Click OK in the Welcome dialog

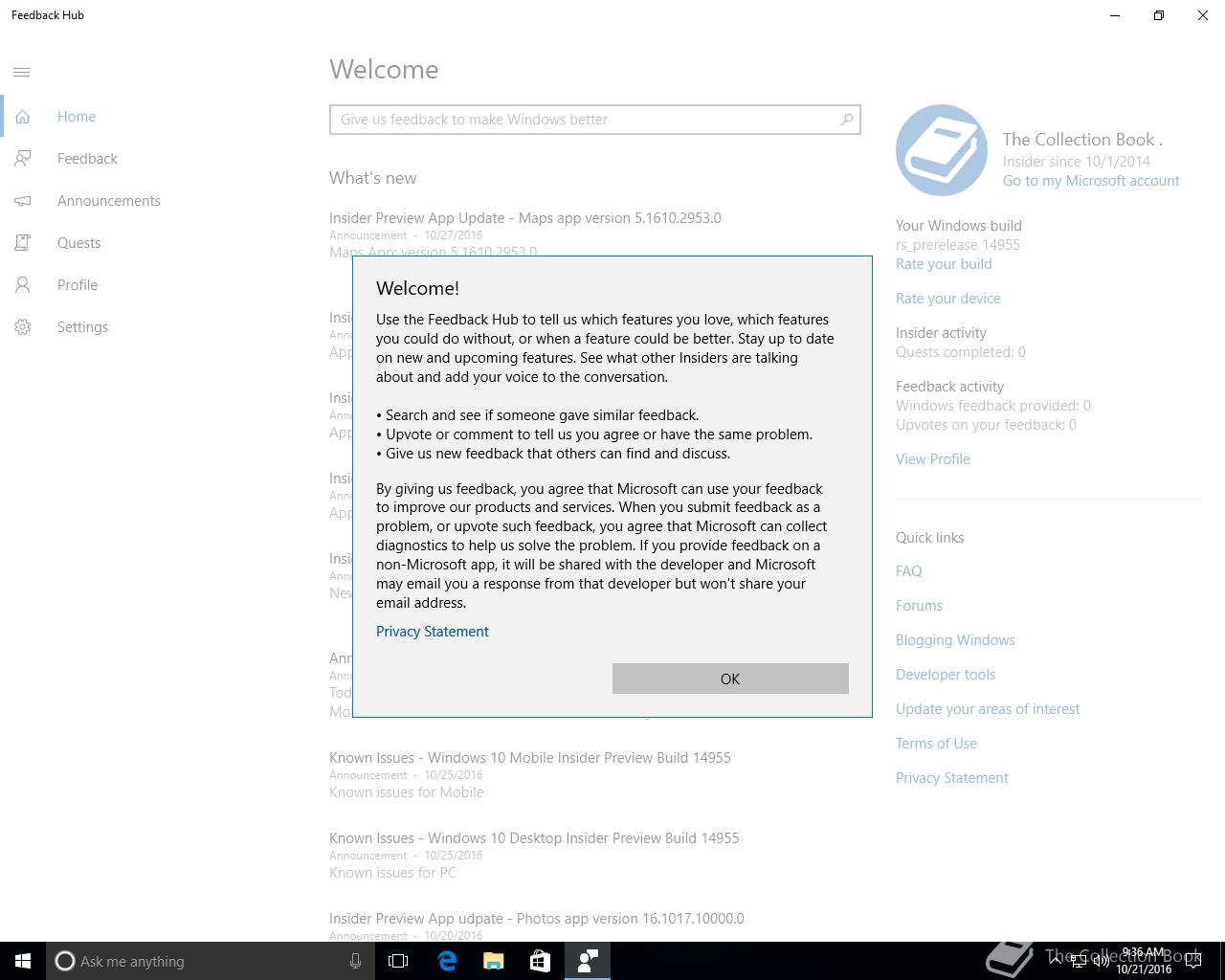click(730, 679)
